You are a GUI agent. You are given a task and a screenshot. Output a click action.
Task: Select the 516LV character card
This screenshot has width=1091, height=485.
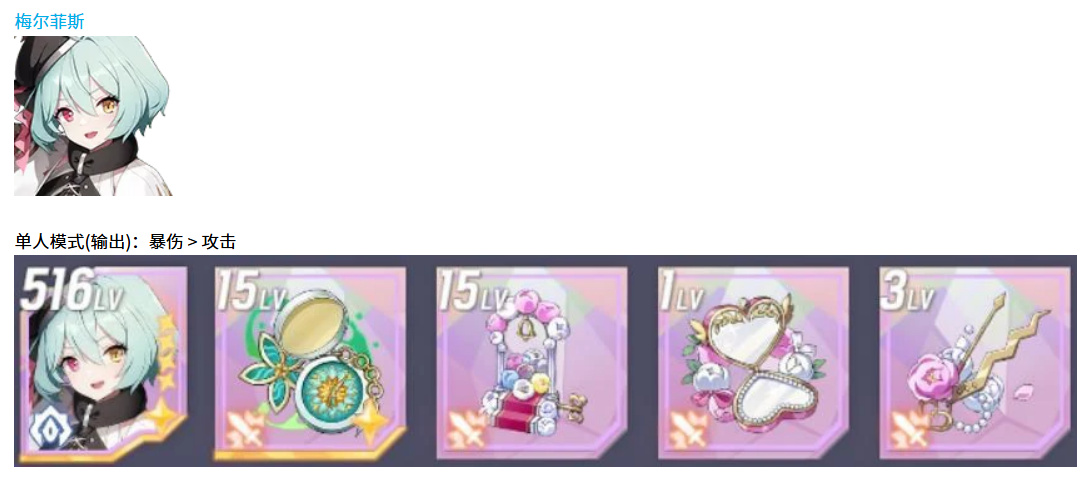point(104,364)
